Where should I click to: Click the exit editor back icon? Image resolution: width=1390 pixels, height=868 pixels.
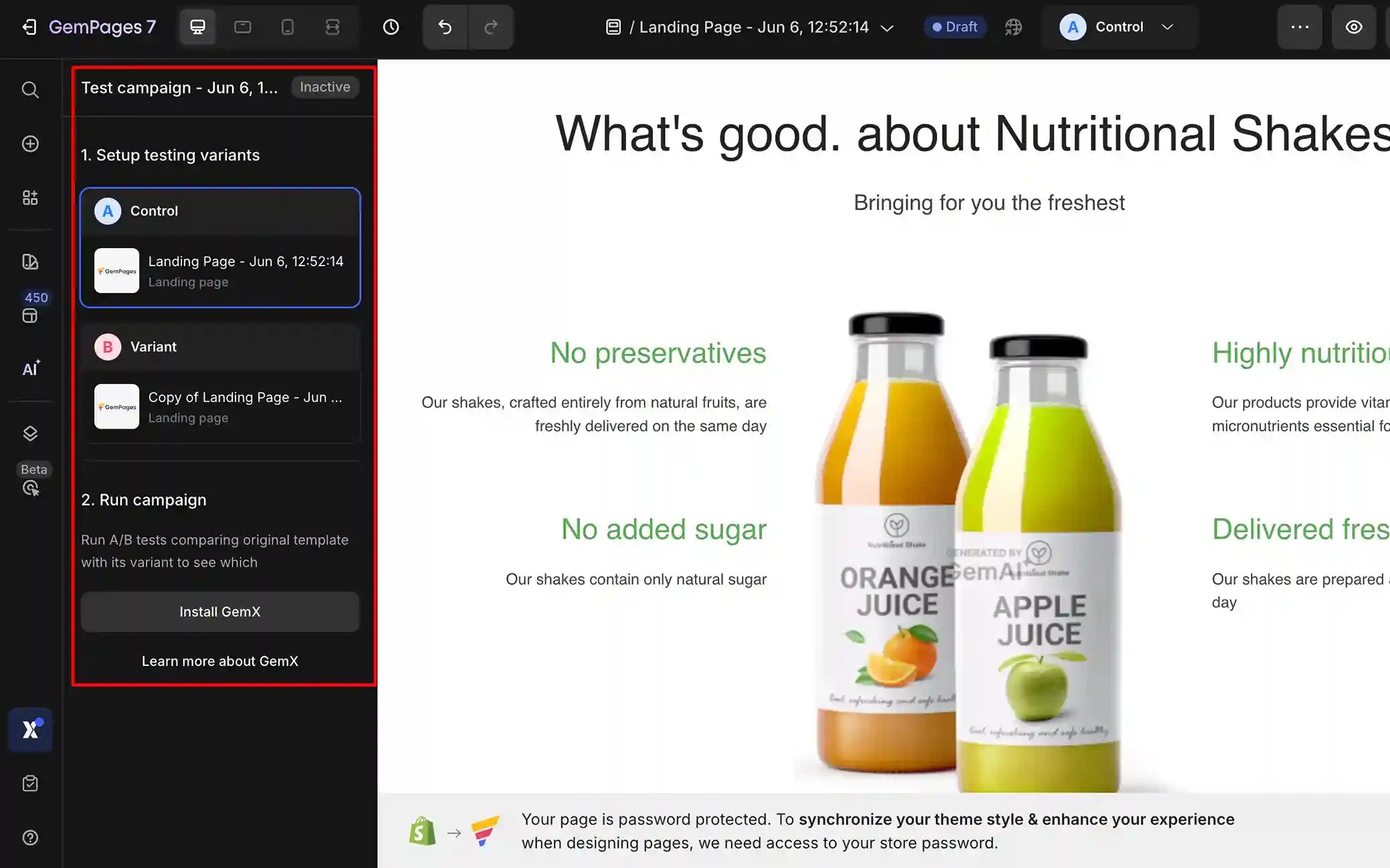pos(29,27)
